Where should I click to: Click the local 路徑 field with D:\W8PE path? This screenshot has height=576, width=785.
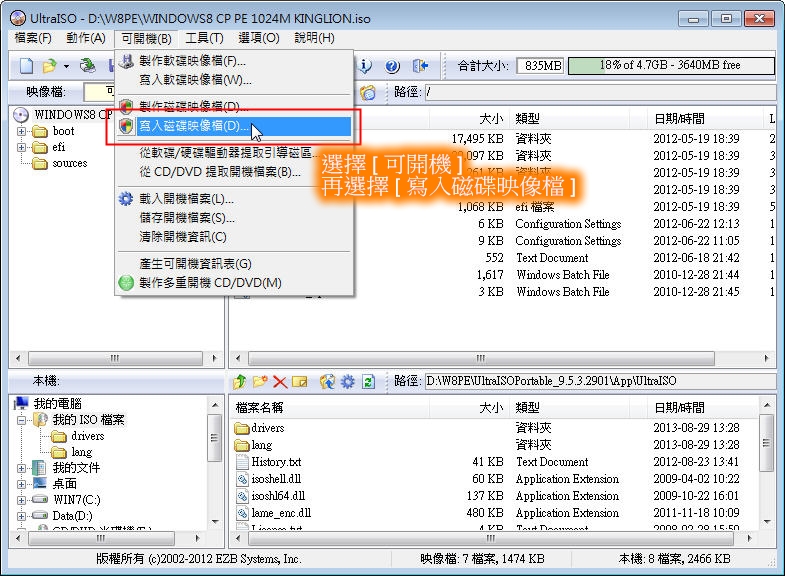[600, 381]
